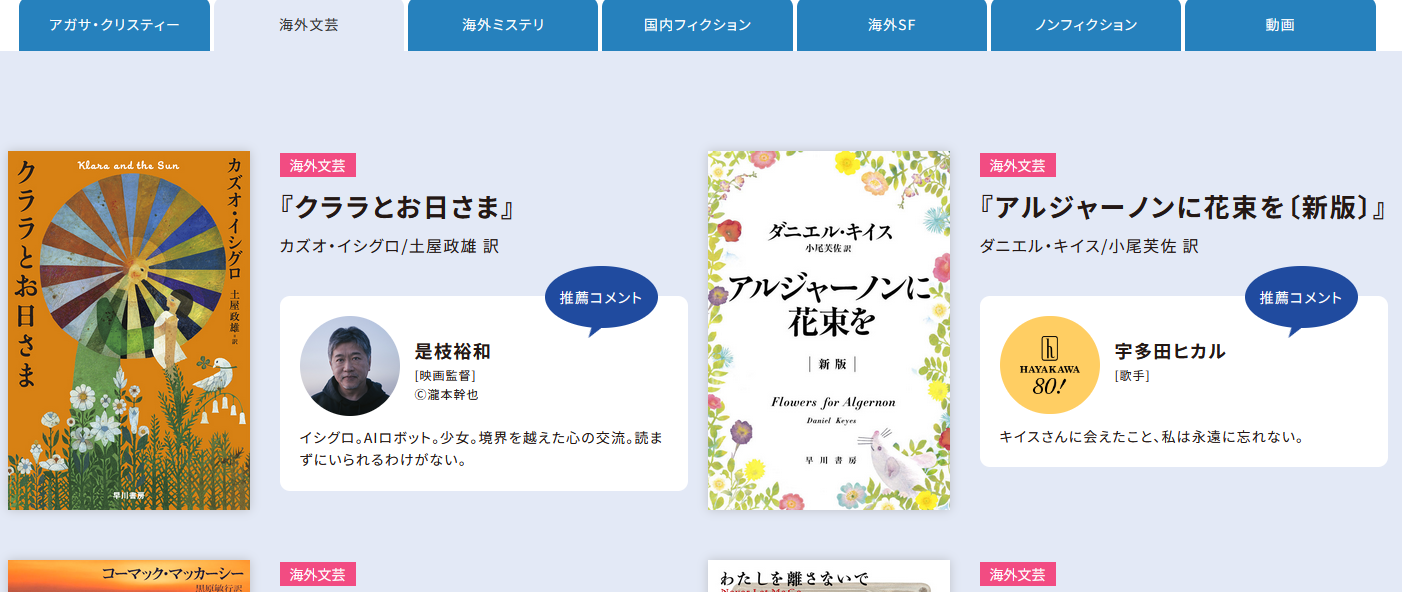1402x592 pixels.
Task: Click the comment starting イシグロ。AIロボット。
Action: click(x=481, y=449)
